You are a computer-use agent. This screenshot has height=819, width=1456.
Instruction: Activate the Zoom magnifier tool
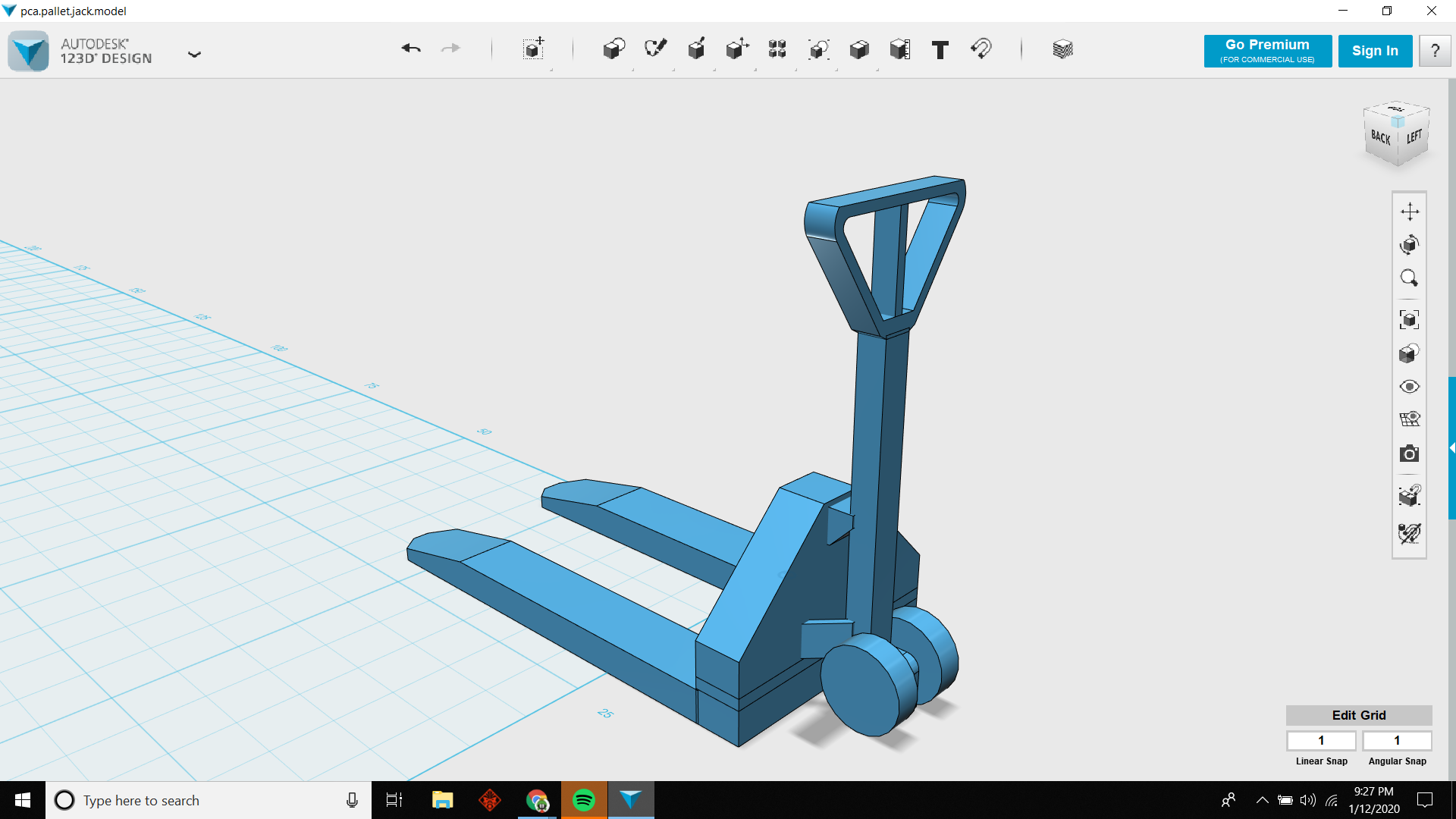pos(1410,278)
